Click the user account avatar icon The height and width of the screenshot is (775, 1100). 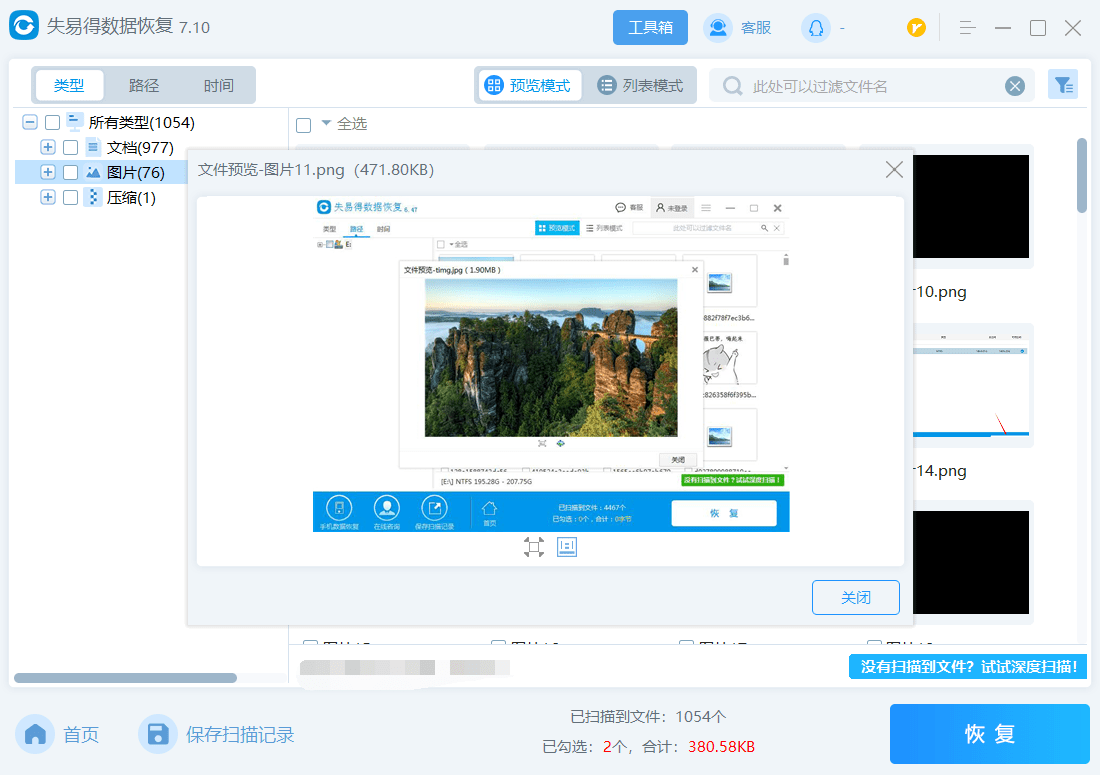tap(815, 28)
